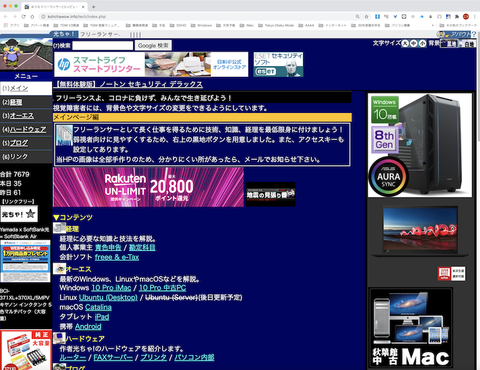Image resolution: width=480 pixels, height=370 pixels.
Task: Click the 経理 section icon in contents
Action: [59, 228]
